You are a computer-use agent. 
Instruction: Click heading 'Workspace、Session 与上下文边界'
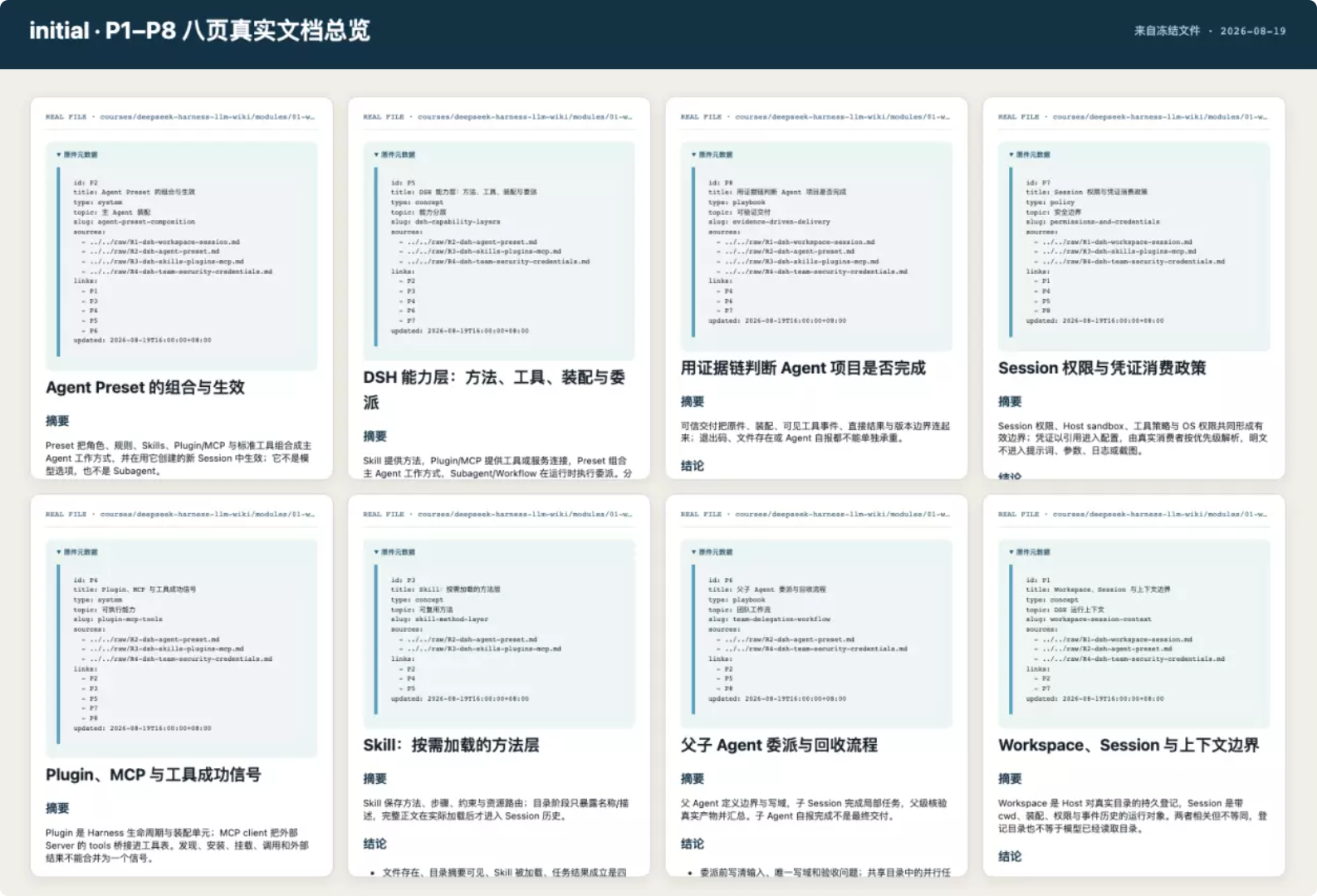click(1129, 745)
